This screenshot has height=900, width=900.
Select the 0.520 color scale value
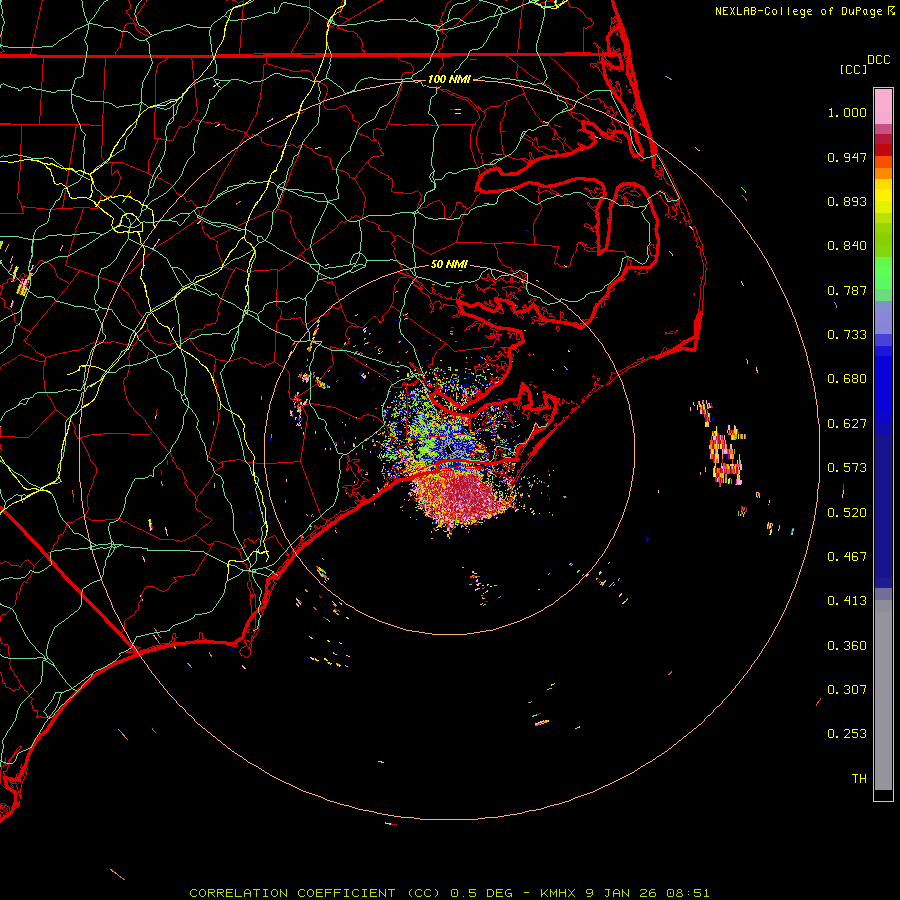[x=847, y=513]
